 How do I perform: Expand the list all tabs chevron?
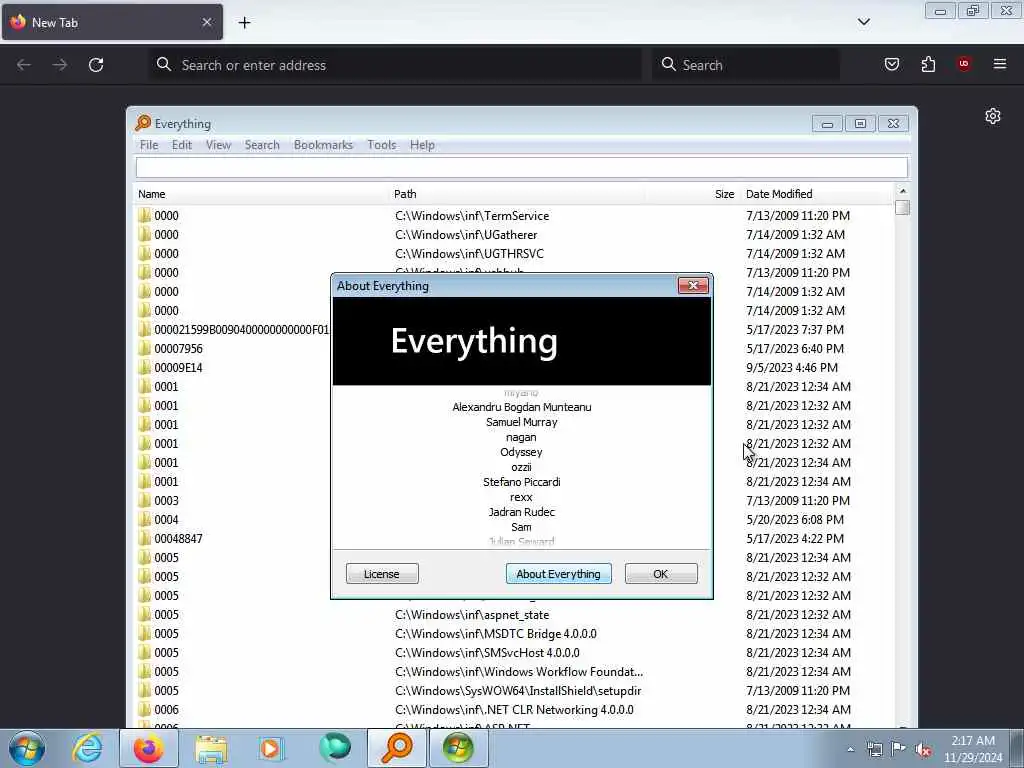pos(863,22)
